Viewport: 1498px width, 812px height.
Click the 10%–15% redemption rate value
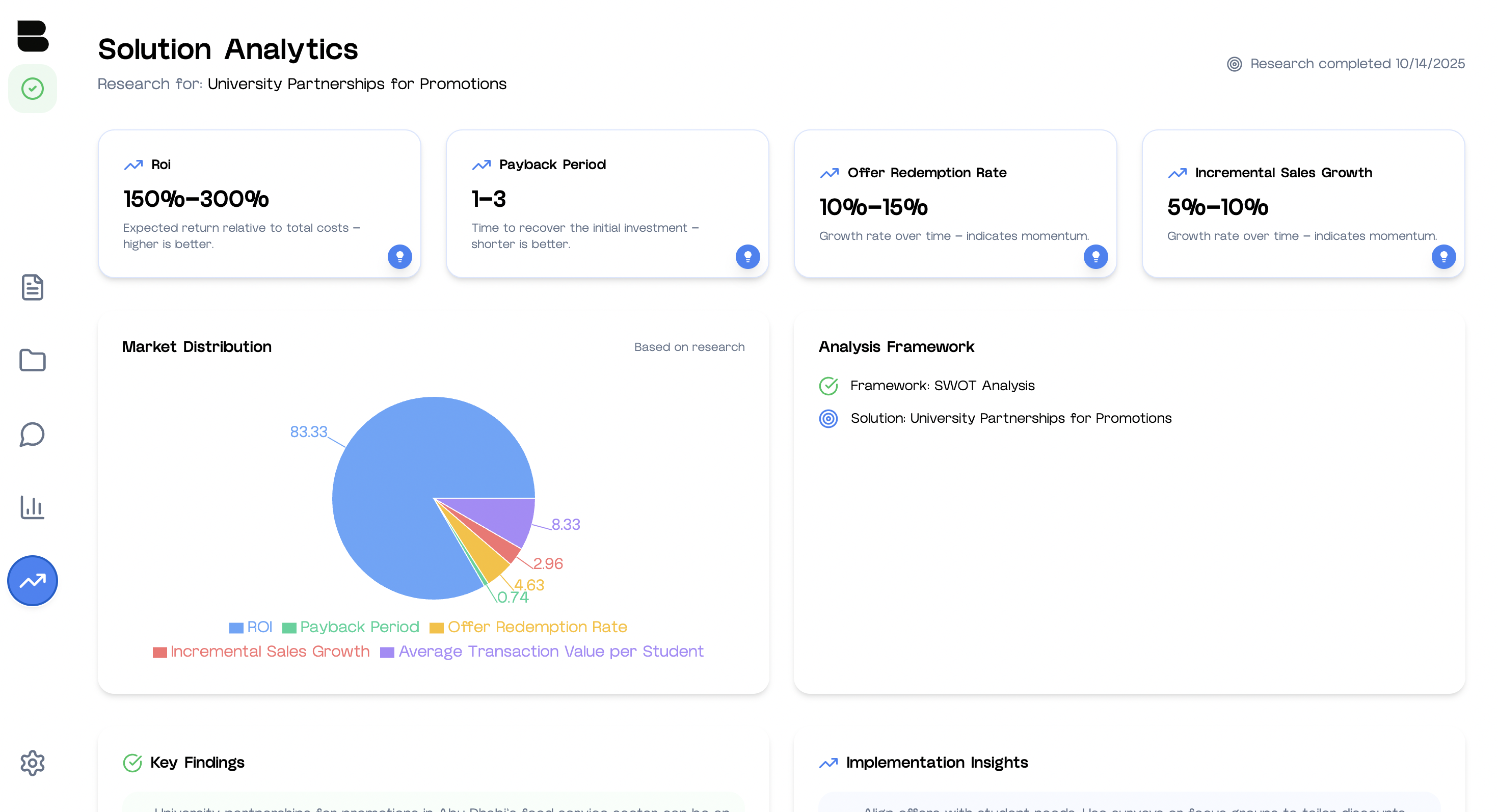[873, 207]
